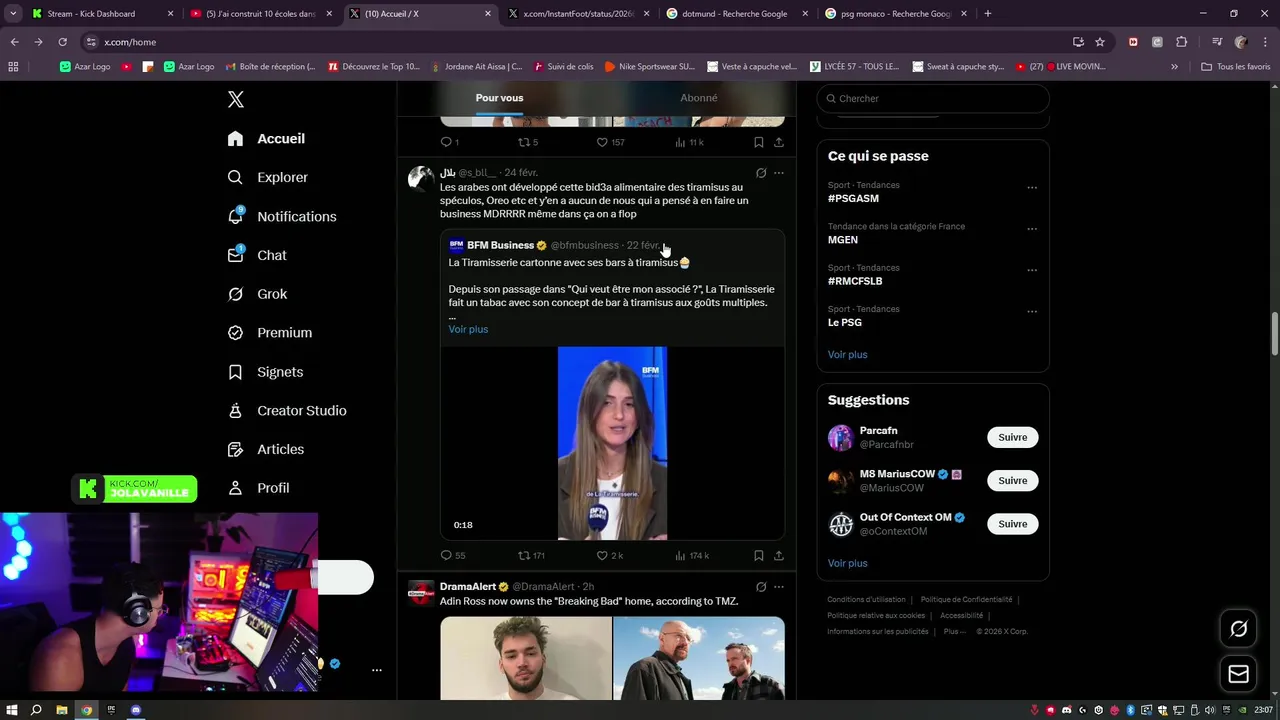
Task: Share the tiramisu post
Action: click(779, 555)
